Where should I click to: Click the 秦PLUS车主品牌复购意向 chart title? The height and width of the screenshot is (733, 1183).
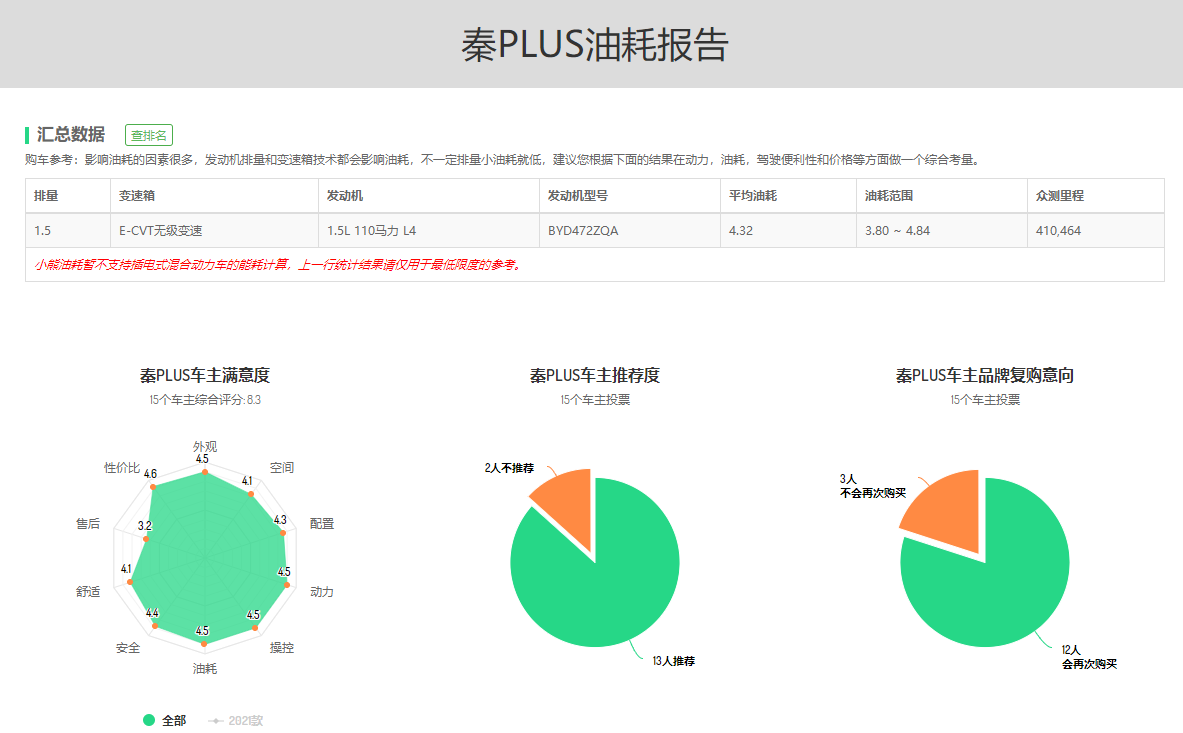[x=985, y=375]
